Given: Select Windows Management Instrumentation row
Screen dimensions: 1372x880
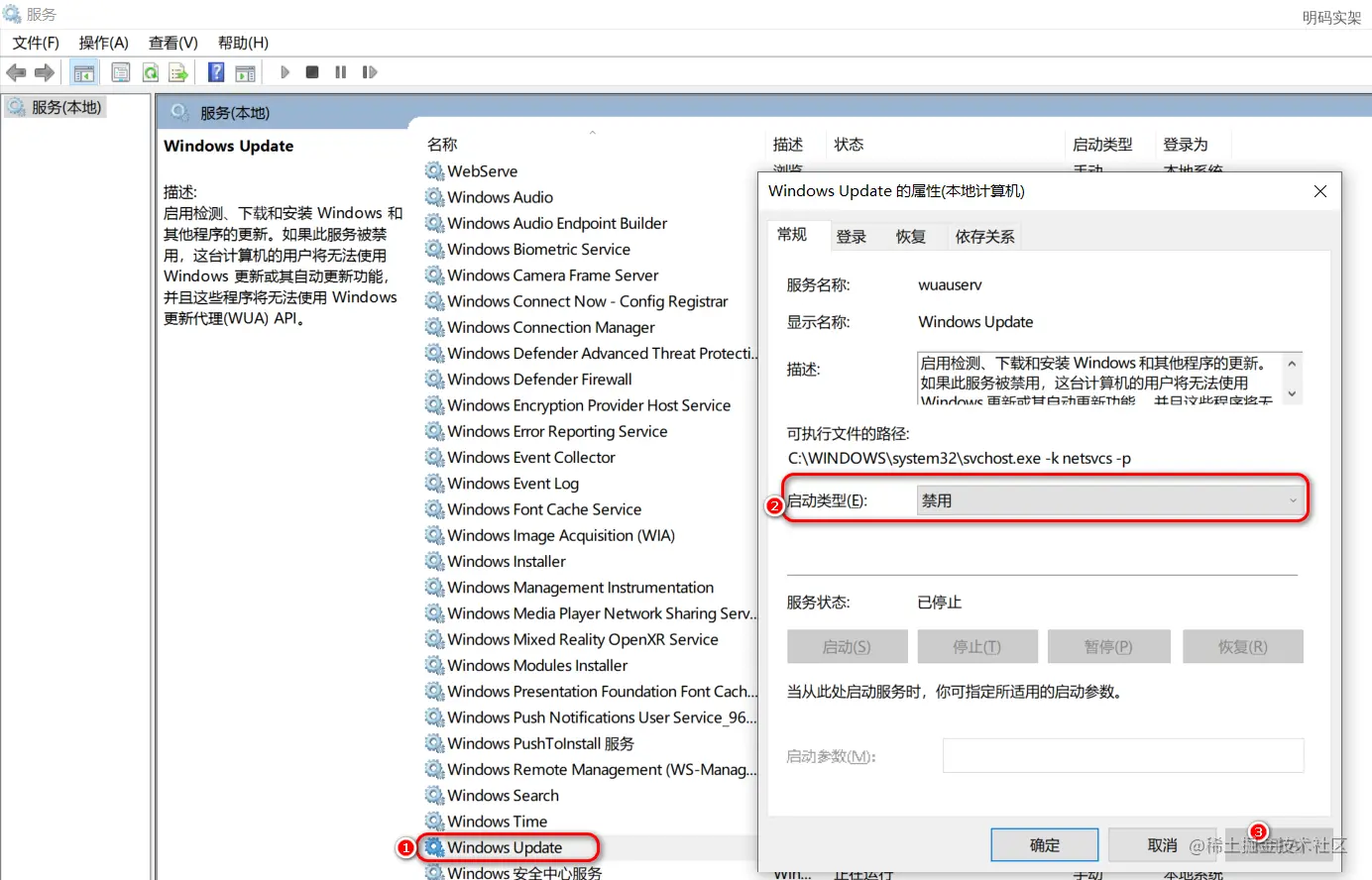Looking at the screenshot, I should pyautogui.click(x=580, y=587).
